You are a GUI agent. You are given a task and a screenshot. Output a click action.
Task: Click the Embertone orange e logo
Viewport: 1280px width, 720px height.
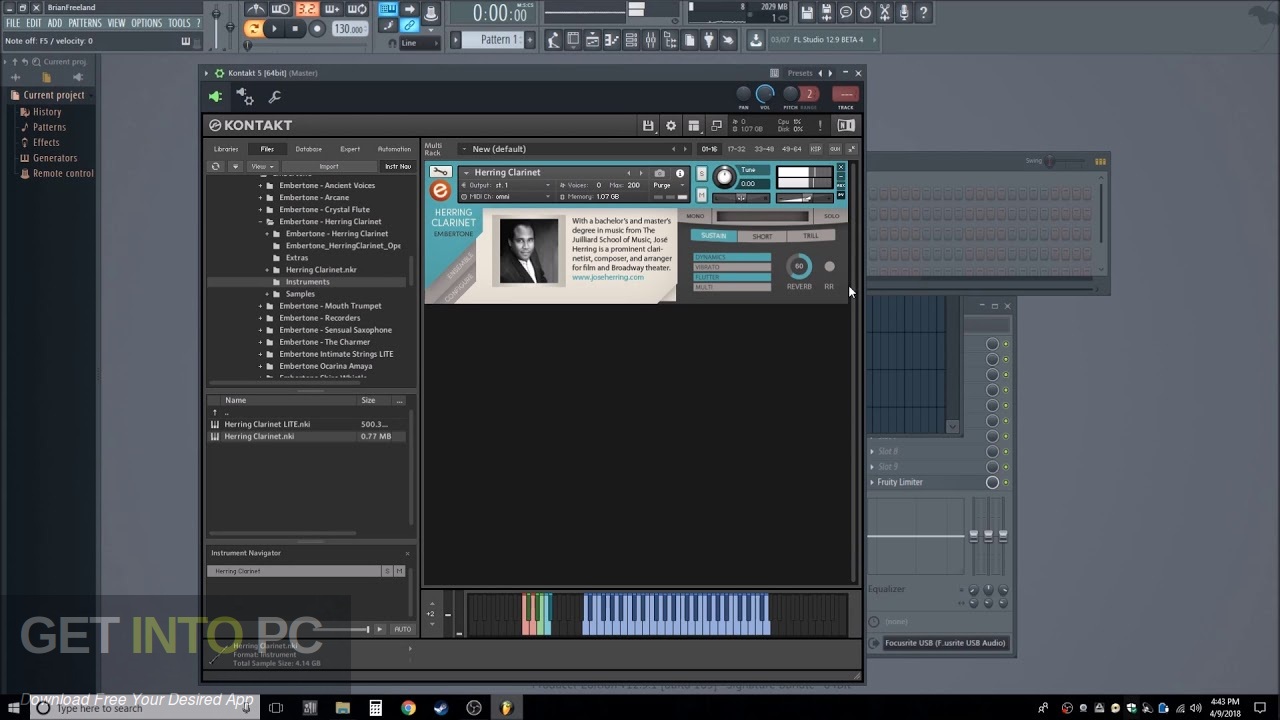pyautogui.click(x=440, y=191)
